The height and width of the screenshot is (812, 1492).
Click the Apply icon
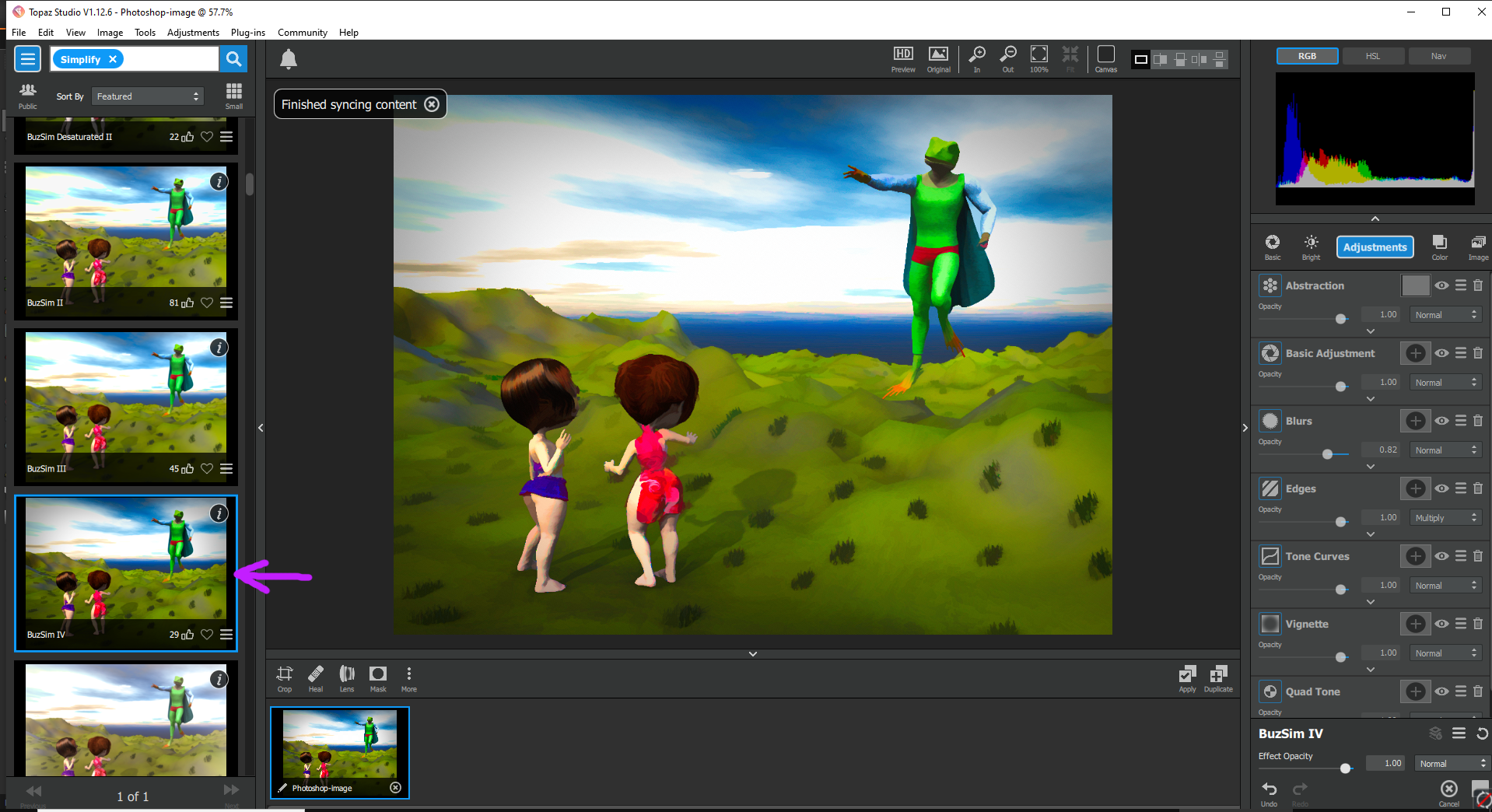click(x=1188, y=678)
